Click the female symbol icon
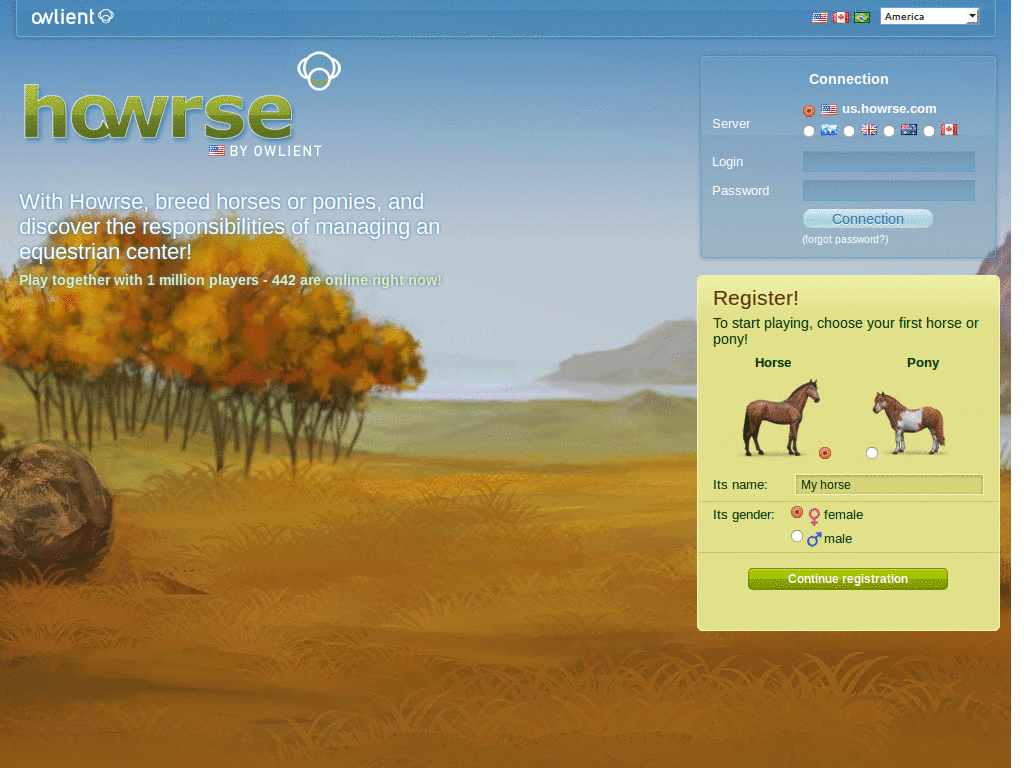The height and width of the screenshot is (768, 1024). click(814, 516)
